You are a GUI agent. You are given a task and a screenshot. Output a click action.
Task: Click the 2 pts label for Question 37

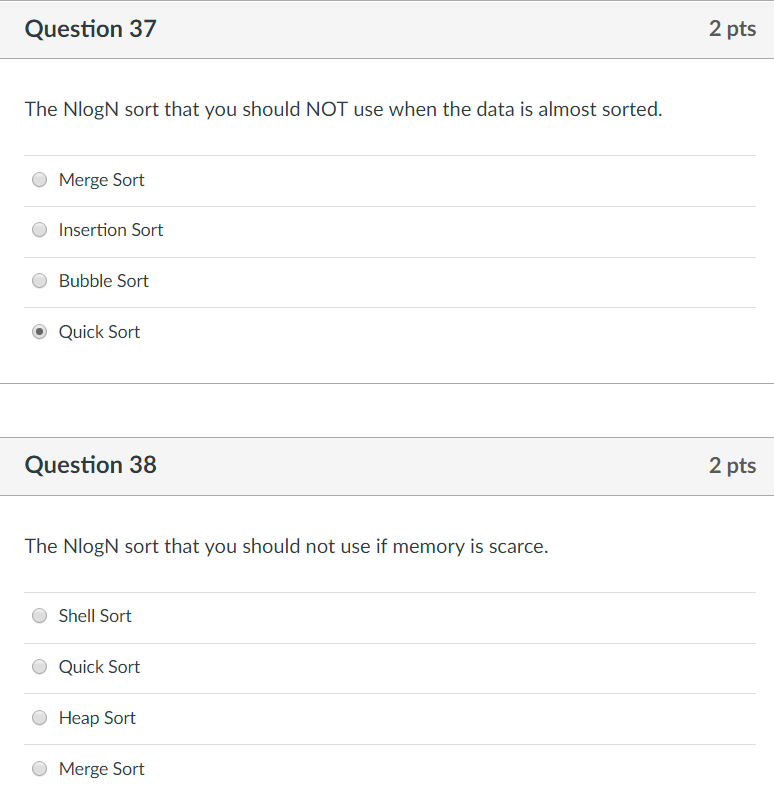pyautogui.click(x=733, y=29)
